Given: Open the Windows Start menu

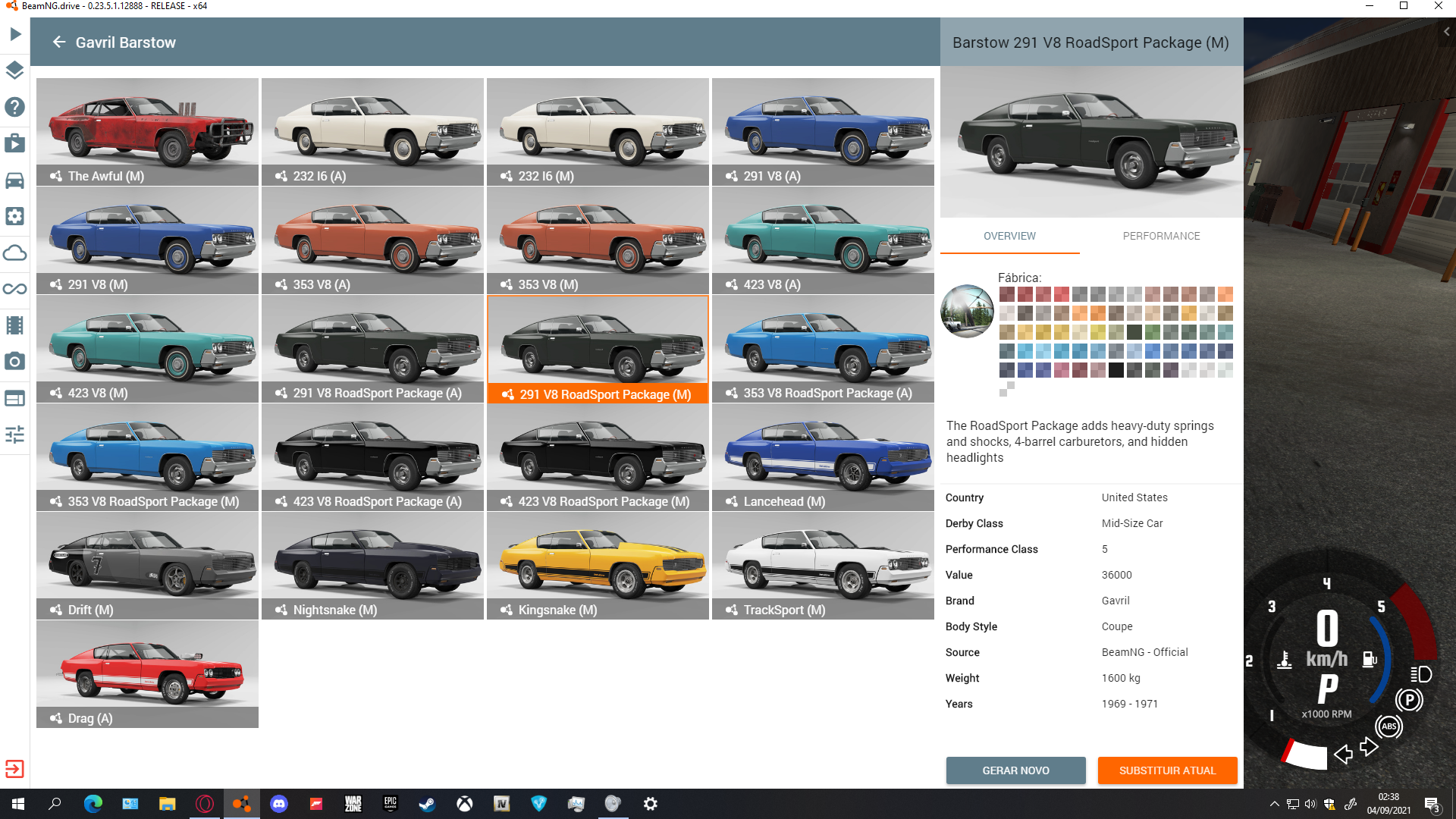Looking at the screenshot, I should [x=18, y=804].
